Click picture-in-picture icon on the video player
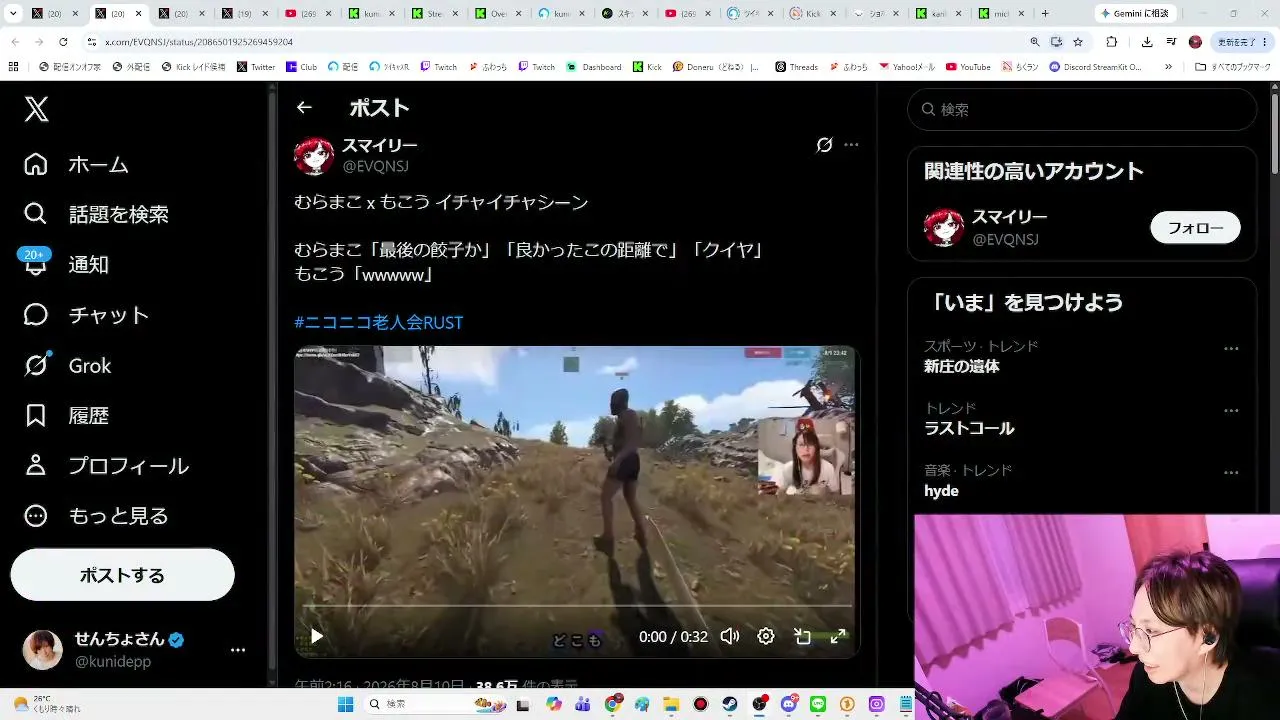Image resolution: width=1280 pixels, height=720 pixels. click(x=802, y=636)
